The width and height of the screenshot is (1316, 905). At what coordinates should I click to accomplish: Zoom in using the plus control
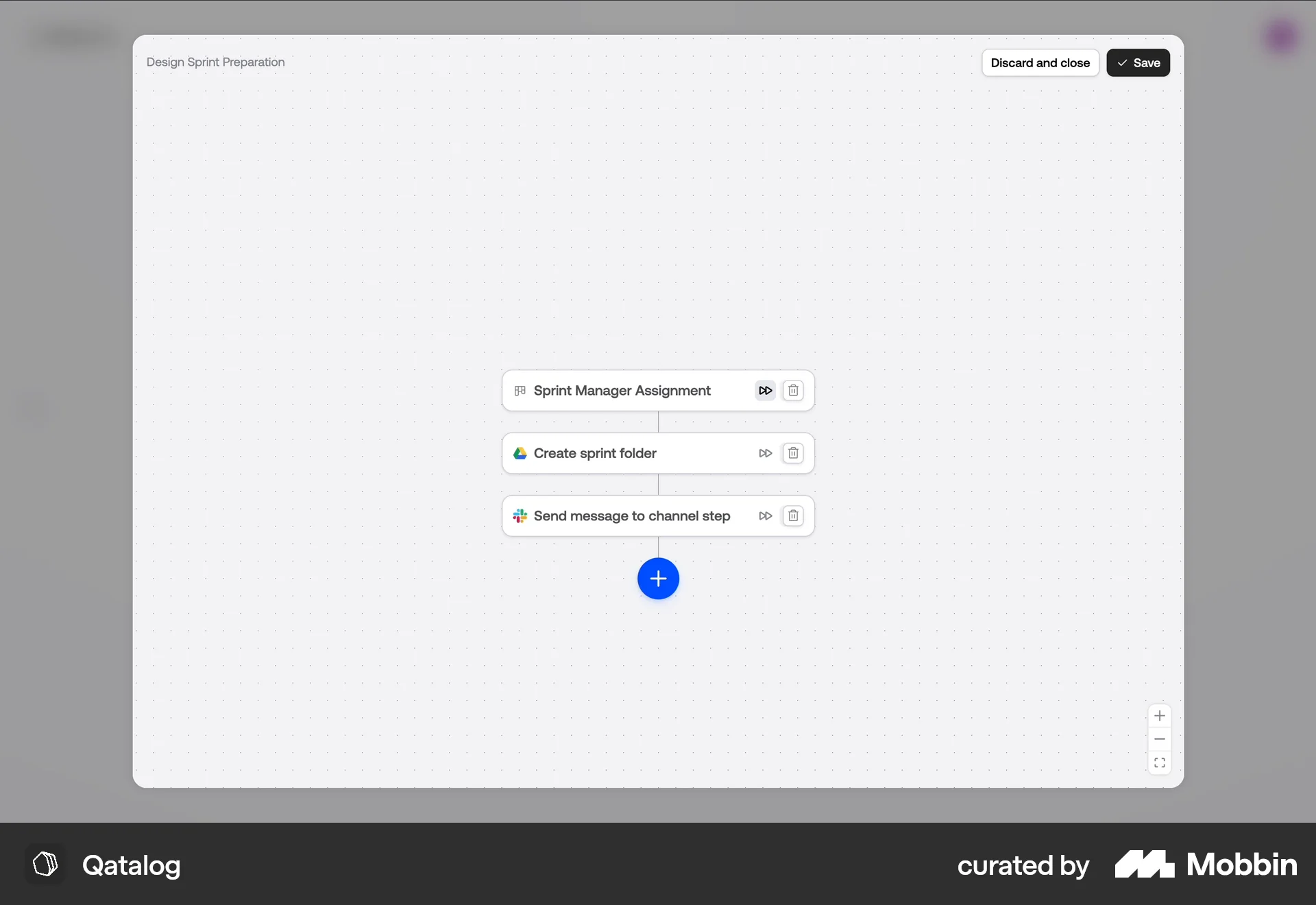pyautogui.click(x=1159, y=715)
